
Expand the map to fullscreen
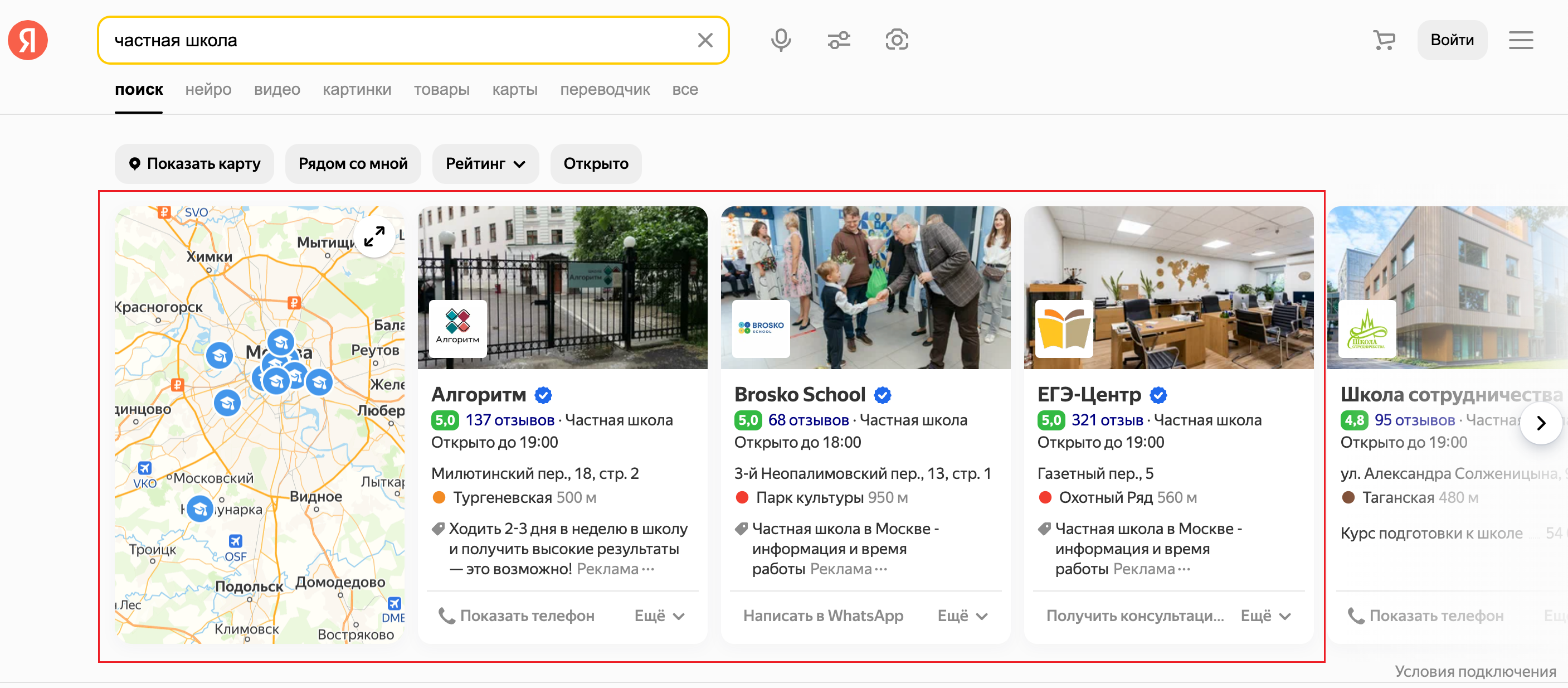374,237
